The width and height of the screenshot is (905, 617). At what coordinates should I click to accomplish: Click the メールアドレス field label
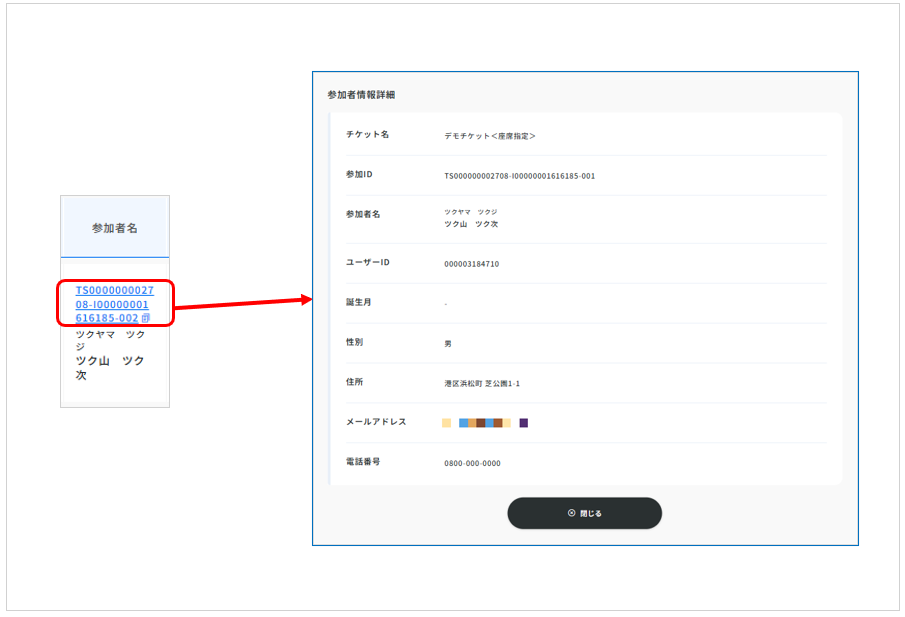(x=376, y=422)
